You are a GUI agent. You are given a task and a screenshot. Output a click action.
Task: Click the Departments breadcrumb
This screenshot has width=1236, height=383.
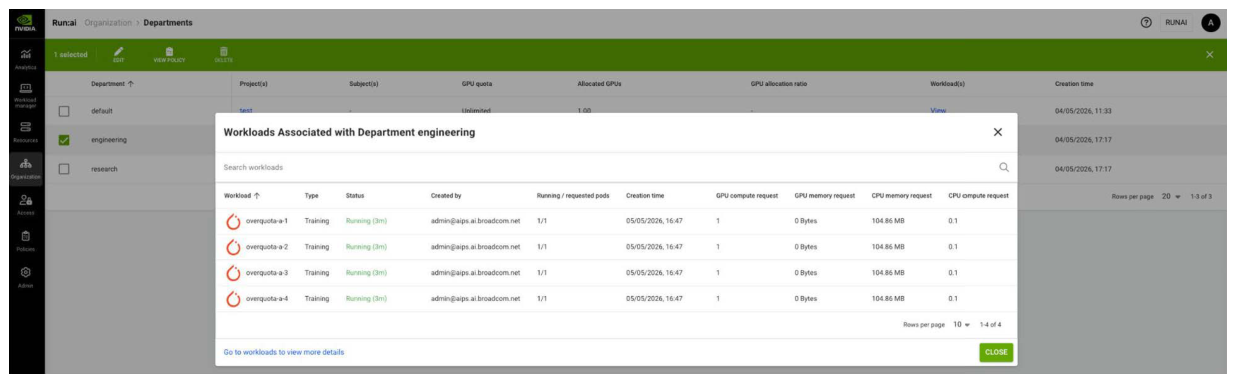coord(168,23)
